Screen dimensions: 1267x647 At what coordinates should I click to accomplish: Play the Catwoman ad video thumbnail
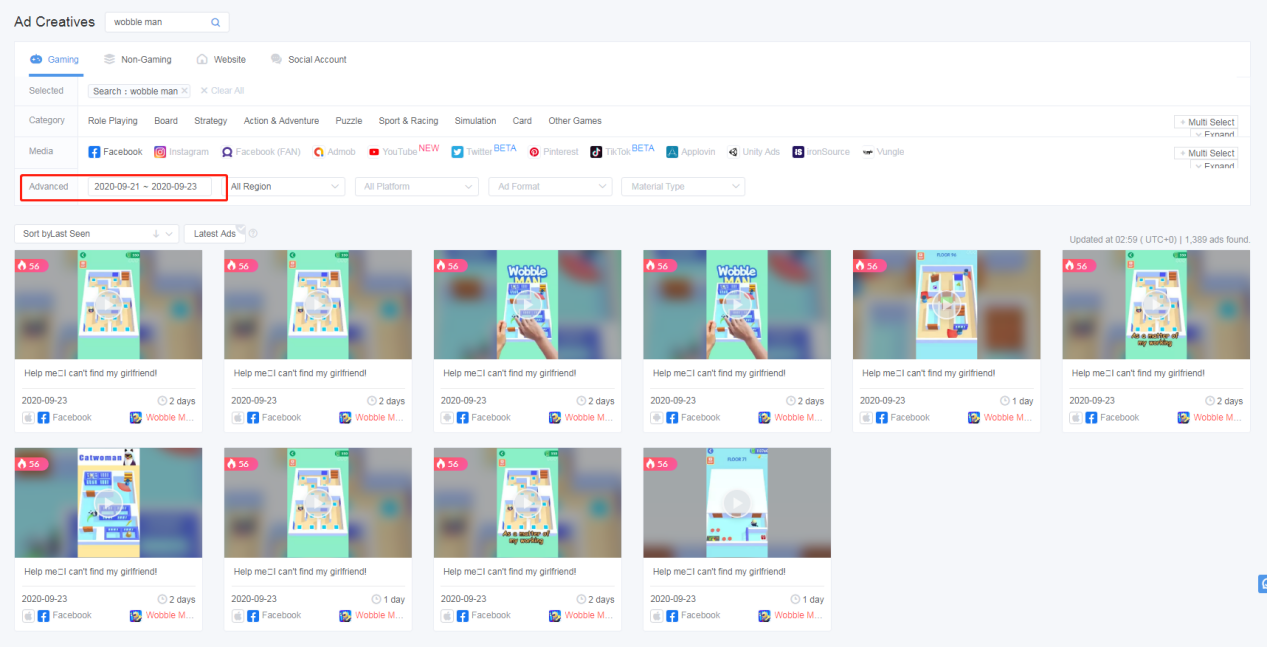pos(108,503)
